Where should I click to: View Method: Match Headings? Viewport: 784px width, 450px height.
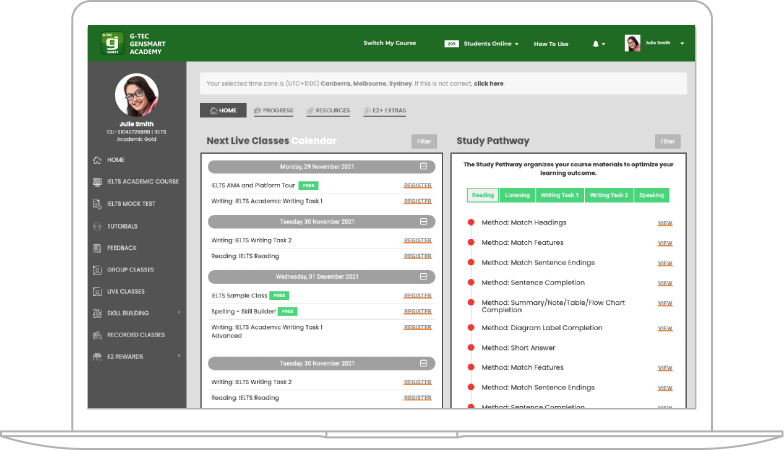point(665,223)
